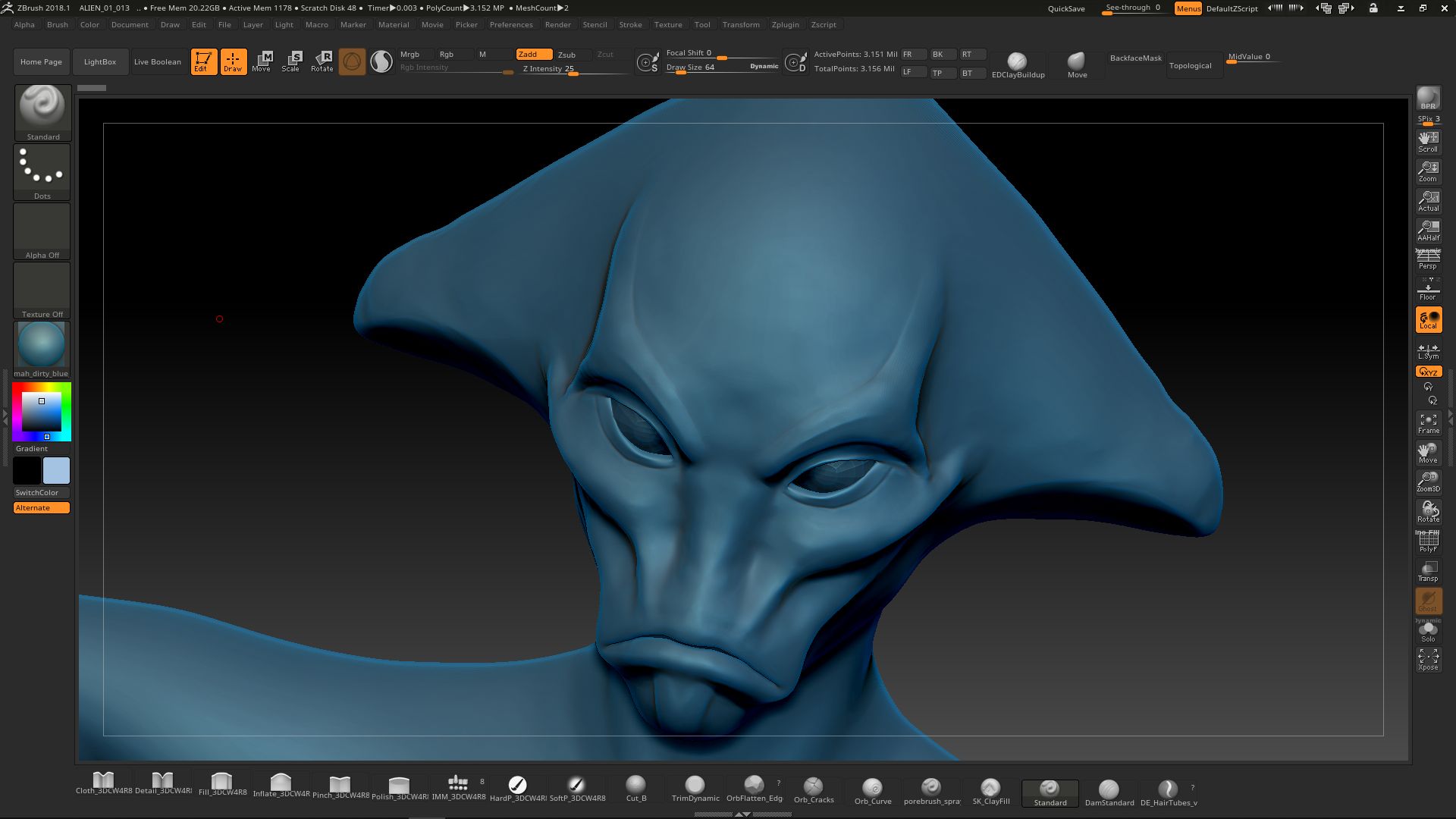Click the AAHalf icon
This screenshot has height=819, width=1456.
tap(1428, 231)
